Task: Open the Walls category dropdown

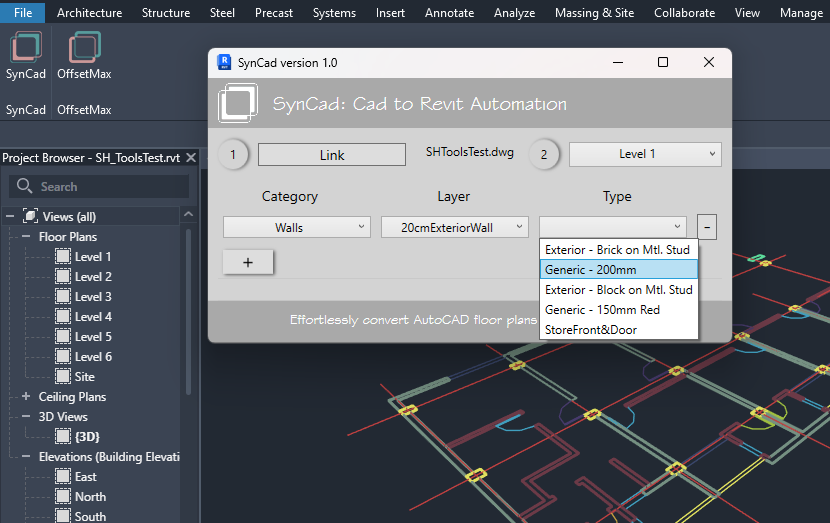Action: (x=296, y=228)
